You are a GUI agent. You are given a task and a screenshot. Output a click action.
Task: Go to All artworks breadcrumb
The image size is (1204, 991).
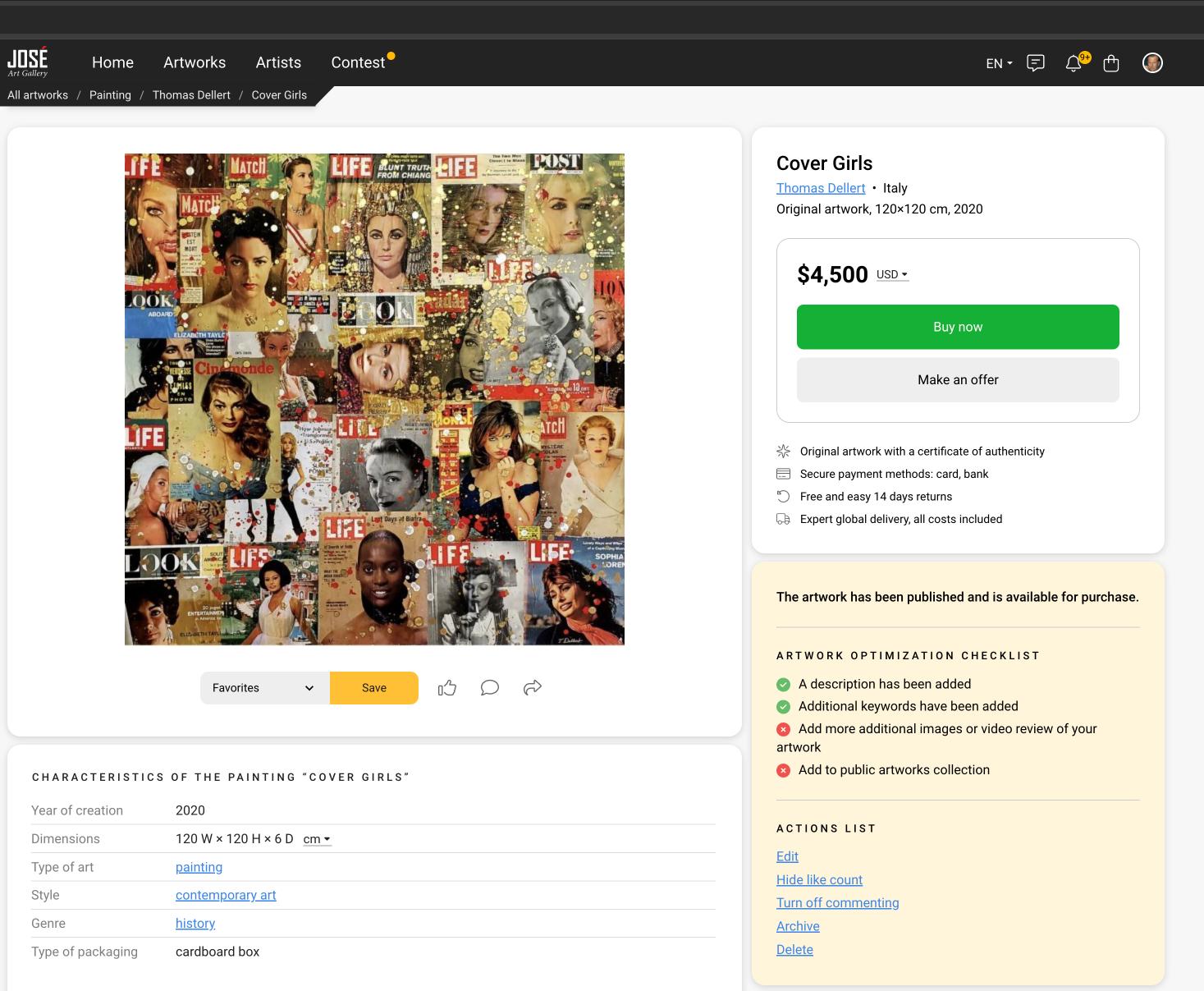point(38,95)
